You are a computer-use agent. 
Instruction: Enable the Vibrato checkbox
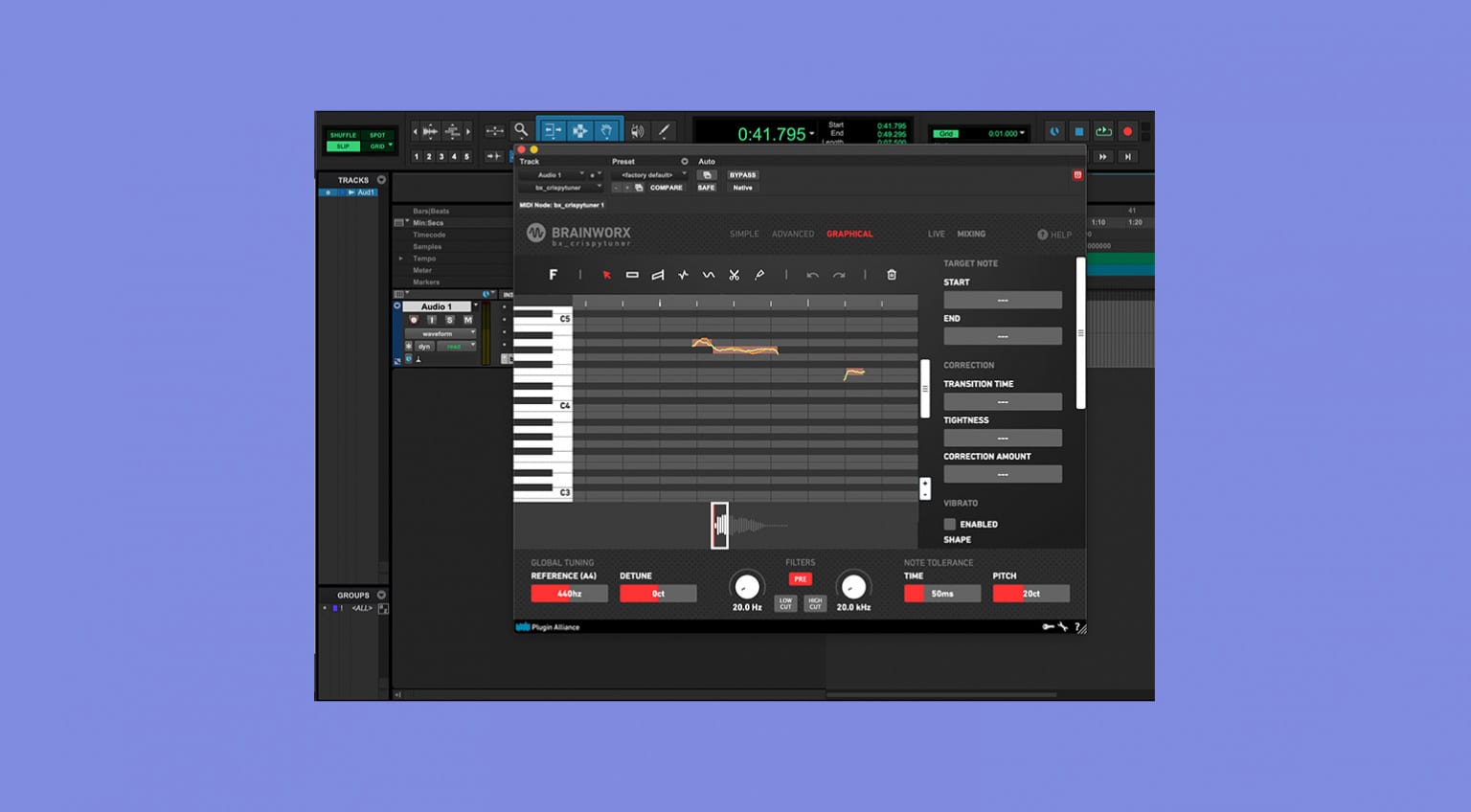950,524
